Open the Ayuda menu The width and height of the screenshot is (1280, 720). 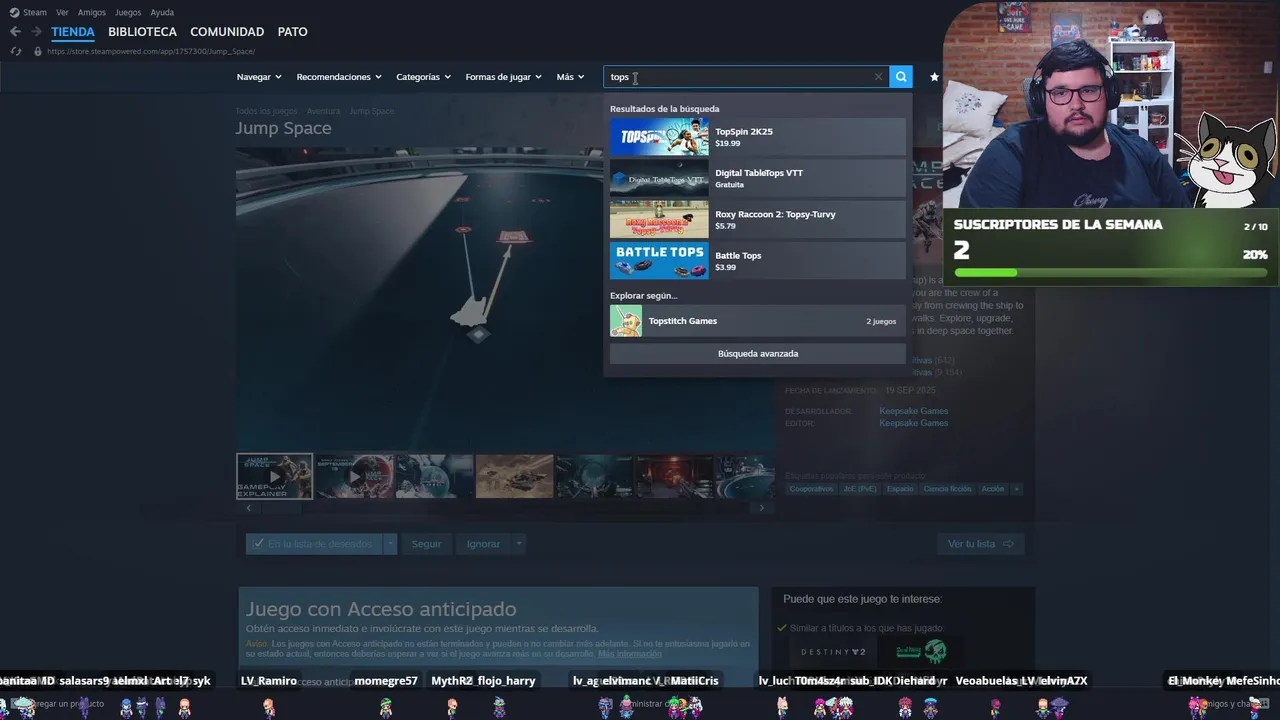[162, 12]
